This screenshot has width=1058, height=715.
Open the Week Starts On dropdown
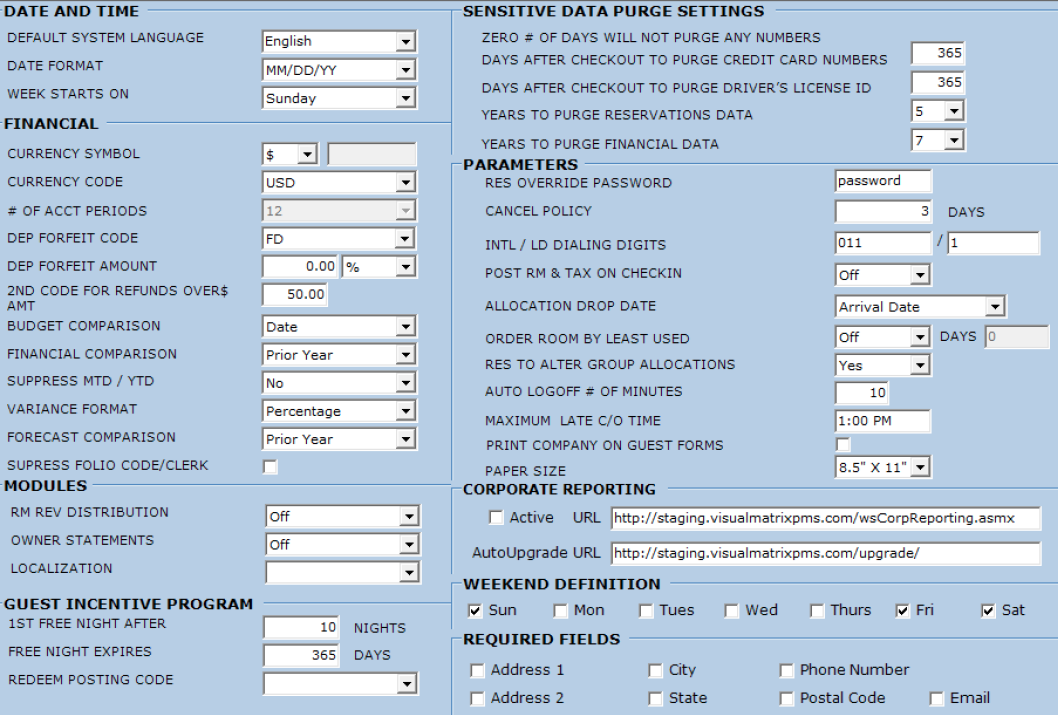pos(405,98)
